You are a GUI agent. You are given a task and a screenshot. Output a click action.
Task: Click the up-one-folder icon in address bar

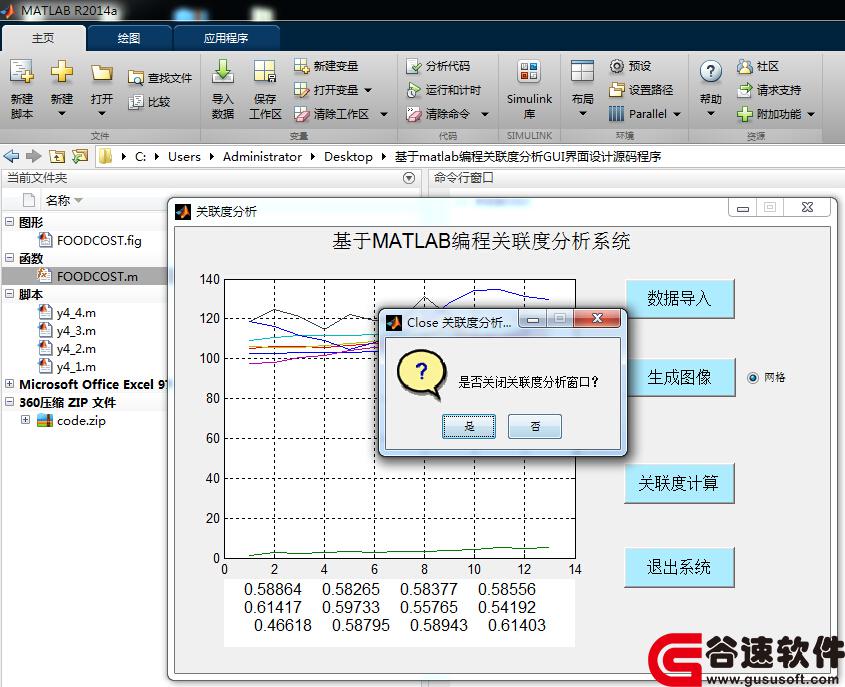tap(57, 156)
